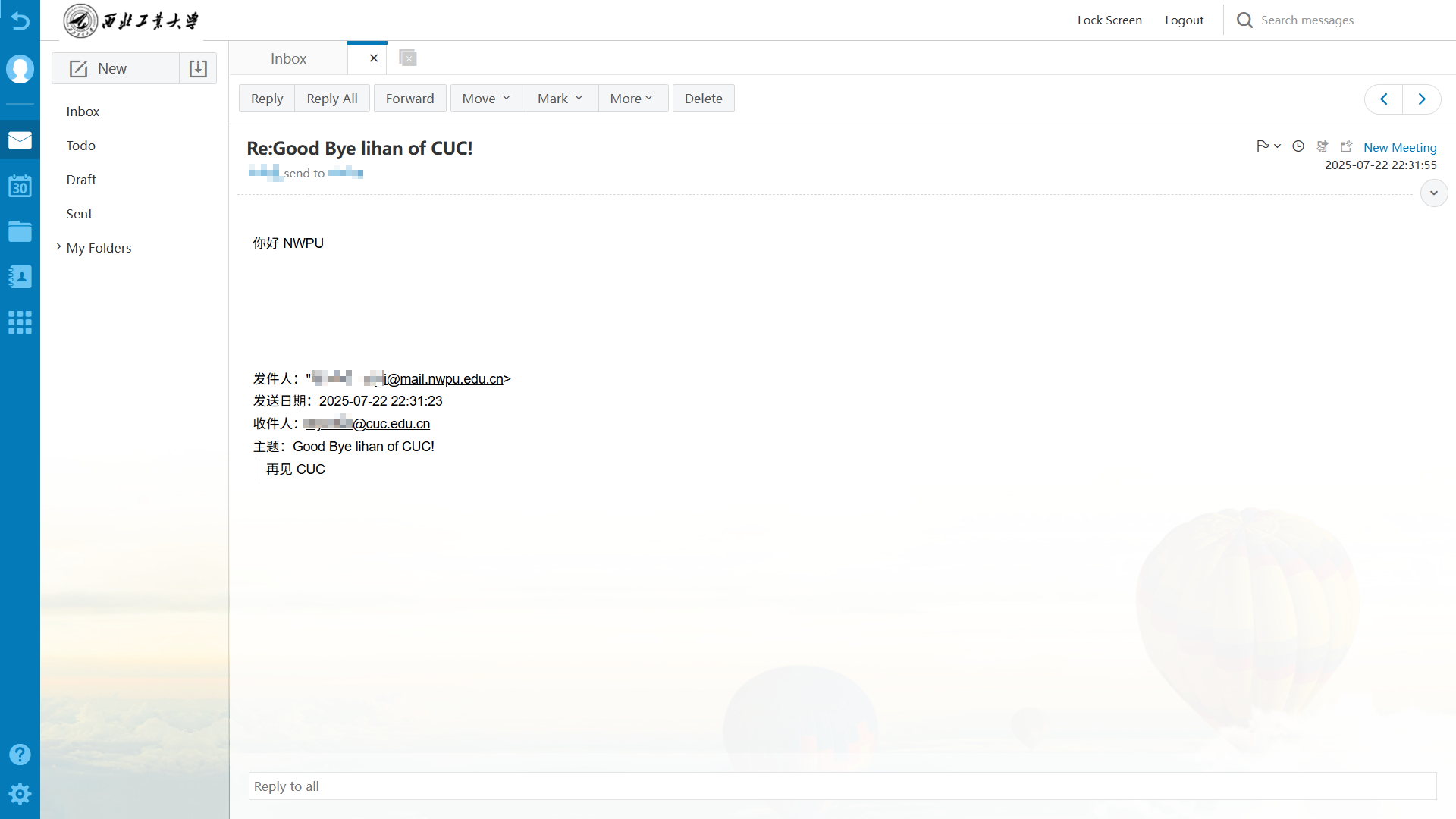Click the Reply All button
Image resolution: width=1456 pixels, height=819 pixels.
331,99
